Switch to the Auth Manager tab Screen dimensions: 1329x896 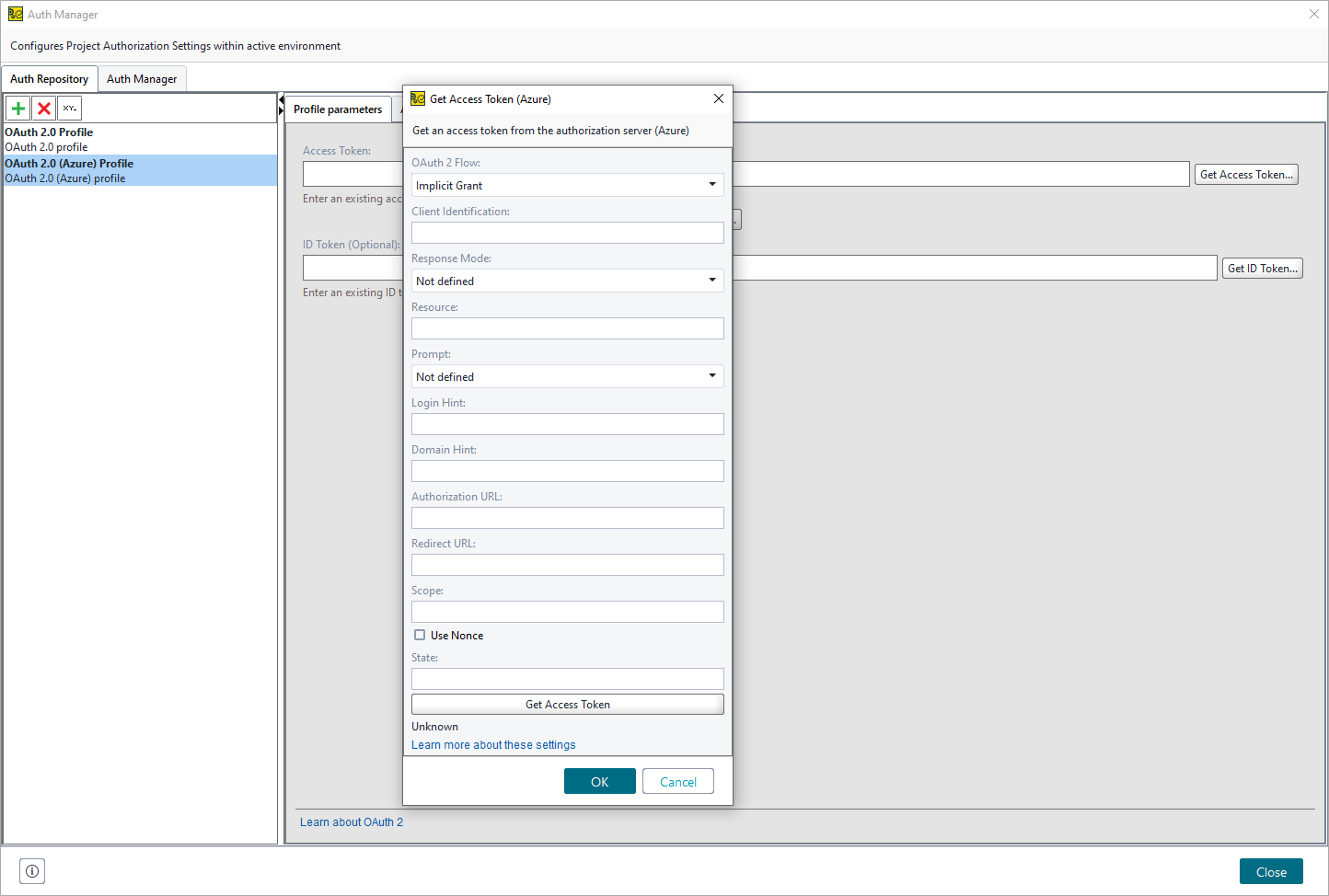point(142,78)
